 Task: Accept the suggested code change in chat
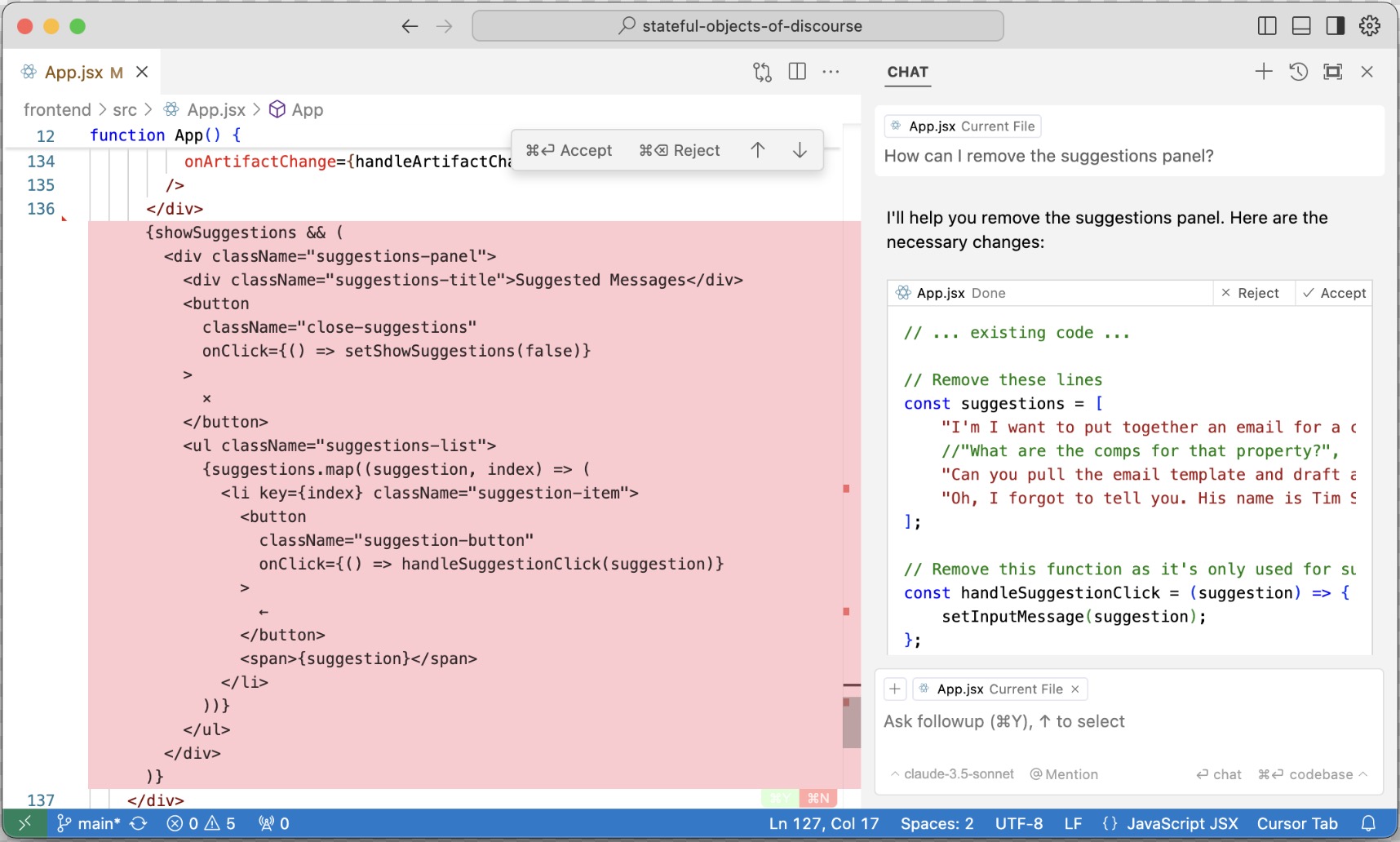[1333, 293]
